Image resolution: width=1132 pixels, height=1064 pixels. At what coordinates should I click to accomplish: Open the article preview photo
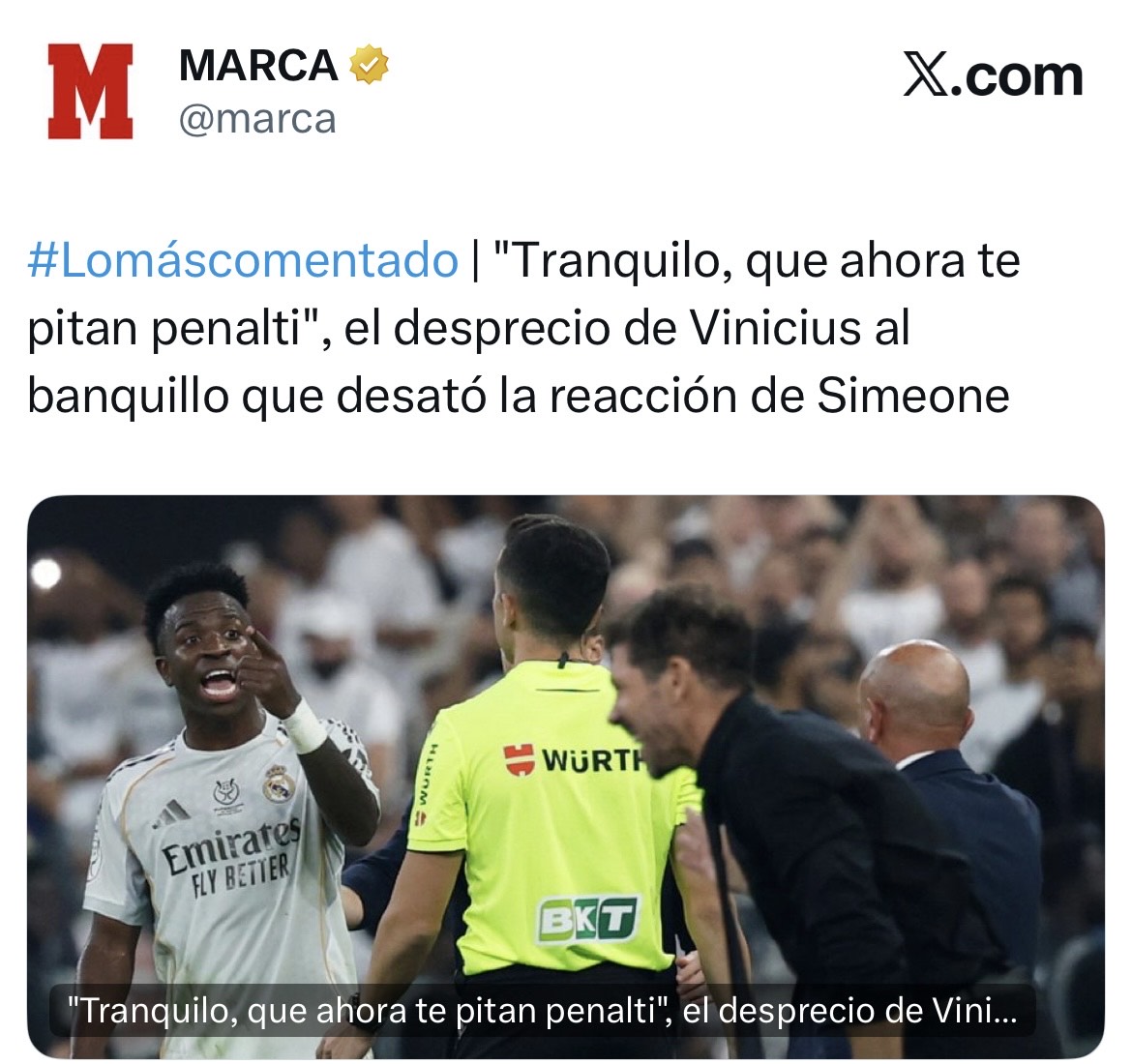[566, 777]
